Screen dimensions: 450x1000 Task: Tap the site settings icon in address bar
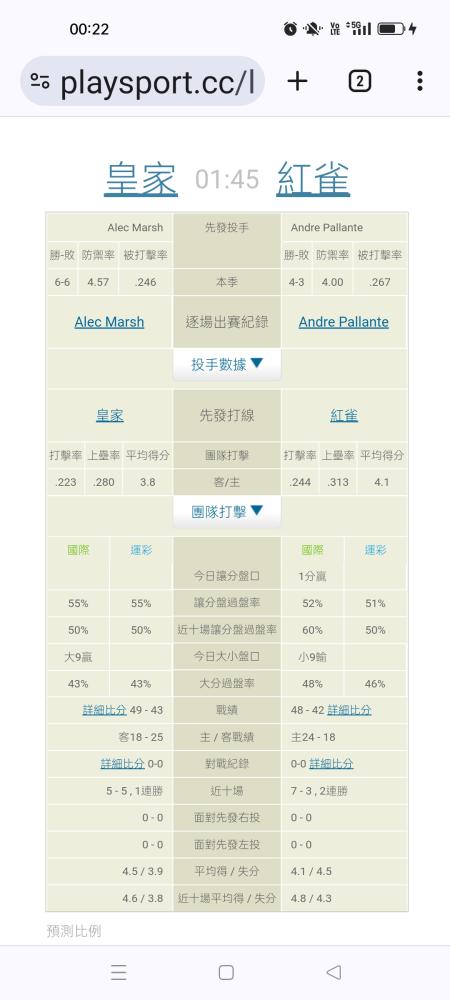point(40,81)
